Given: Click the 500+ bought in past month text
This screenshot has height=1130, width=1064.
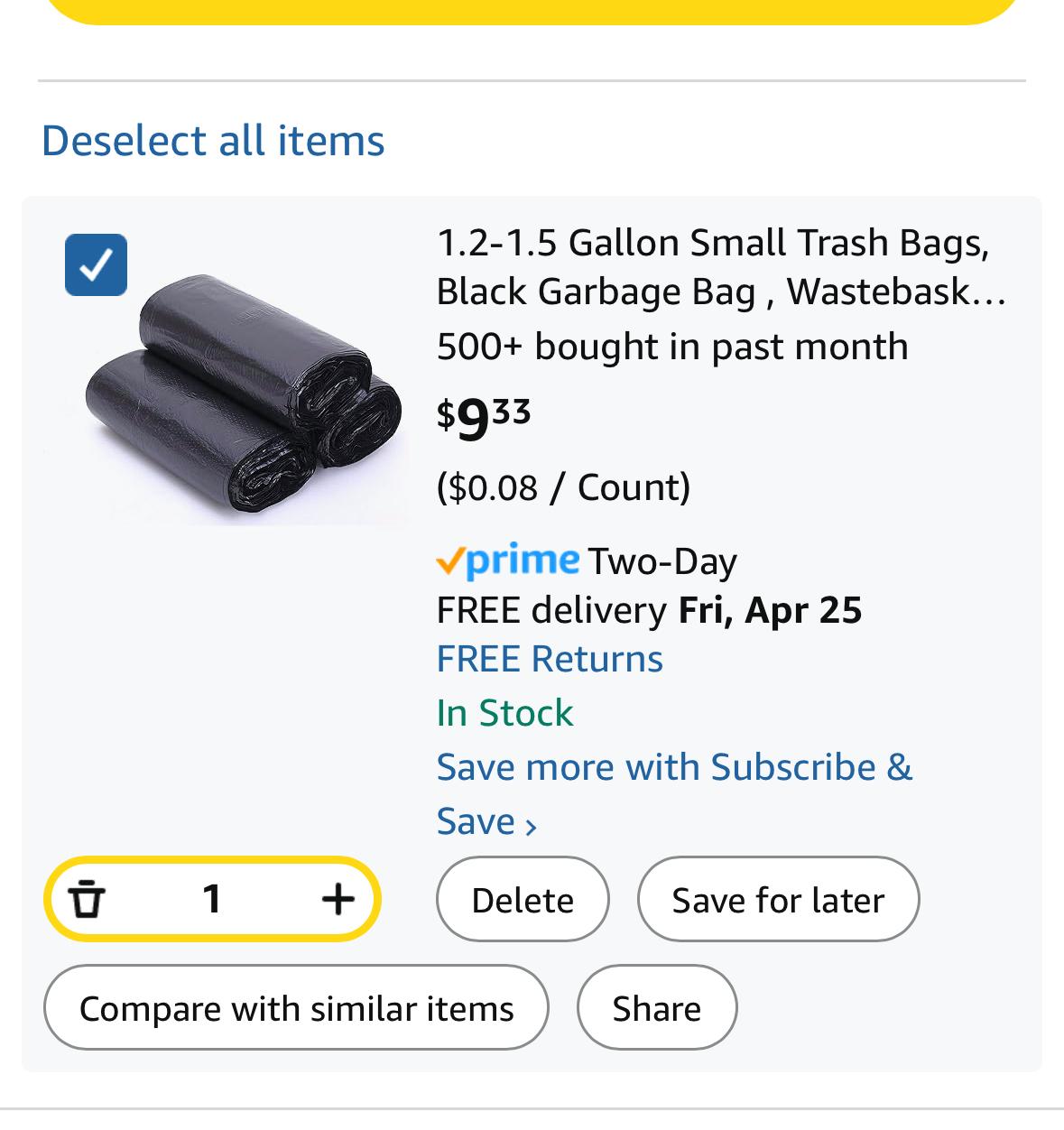Looking at the screenshot, I should click(672, 347).
